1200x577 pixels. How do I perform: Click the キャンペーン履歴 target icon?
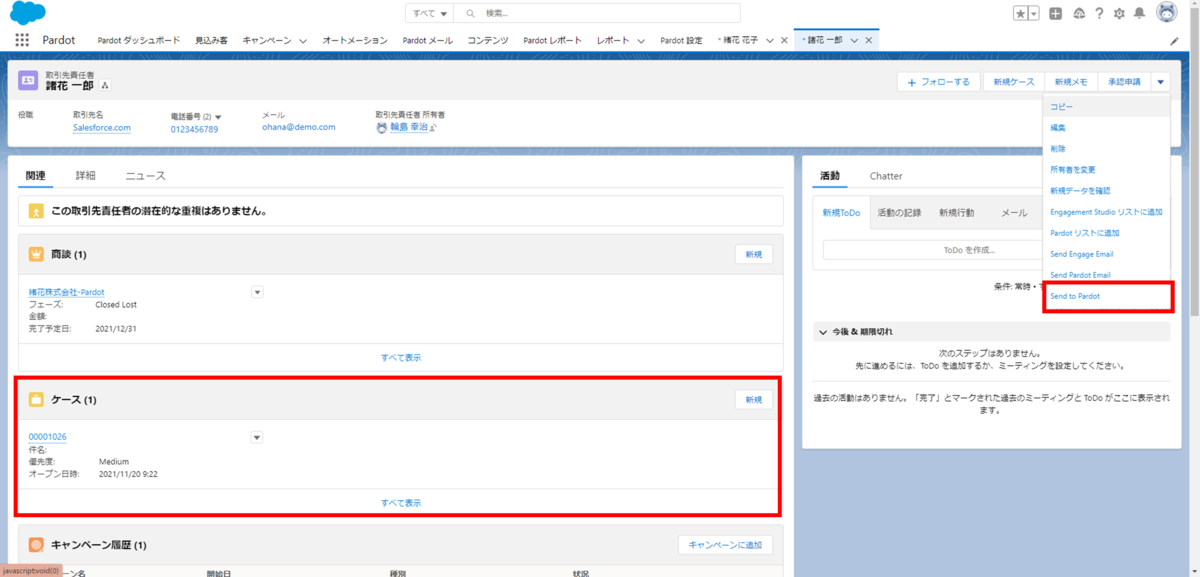click(36, 545)
